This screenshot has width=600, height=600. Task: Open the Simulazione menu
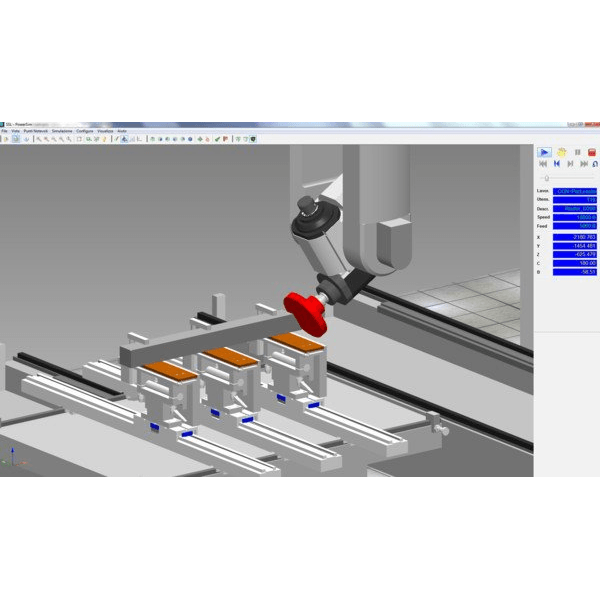[x=62, y=131]
